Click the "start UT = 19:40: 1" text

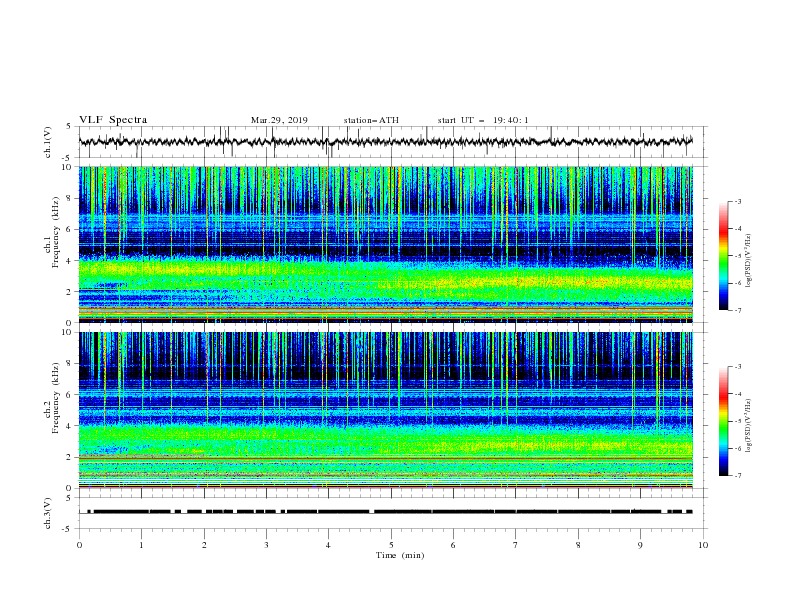coord(483,120)
